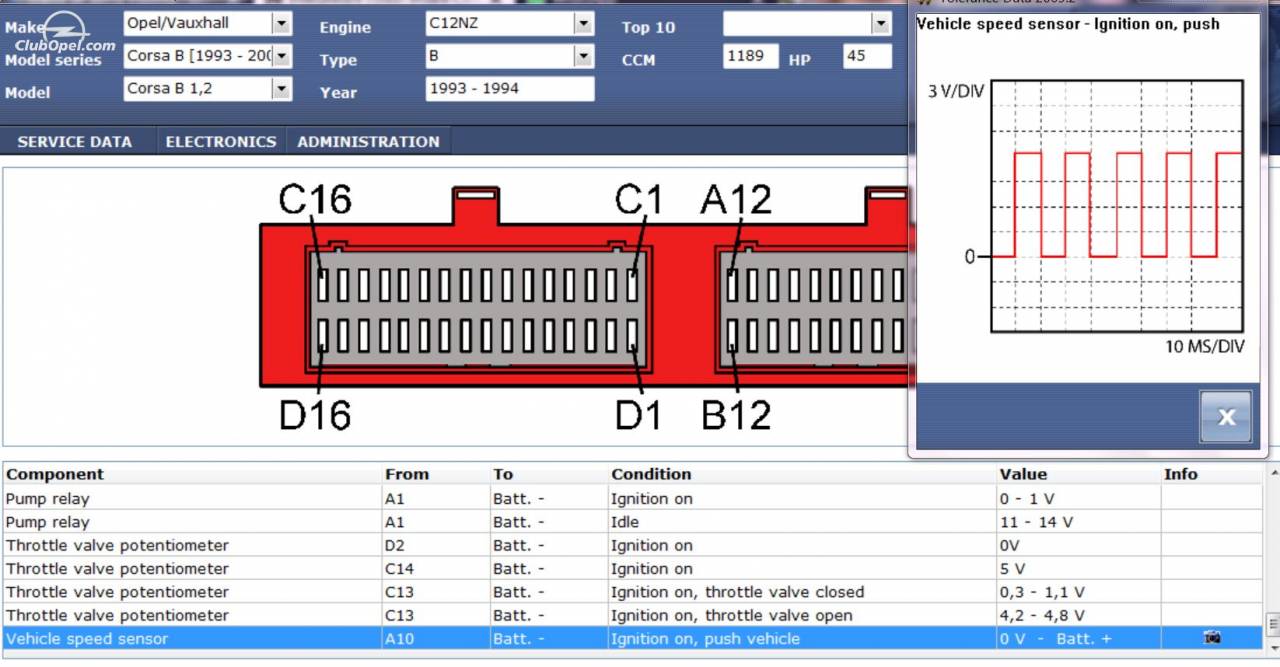Expand the Make dropdown arrow
This screenshot has height=667, width=1280.
(x=281, y=23)
